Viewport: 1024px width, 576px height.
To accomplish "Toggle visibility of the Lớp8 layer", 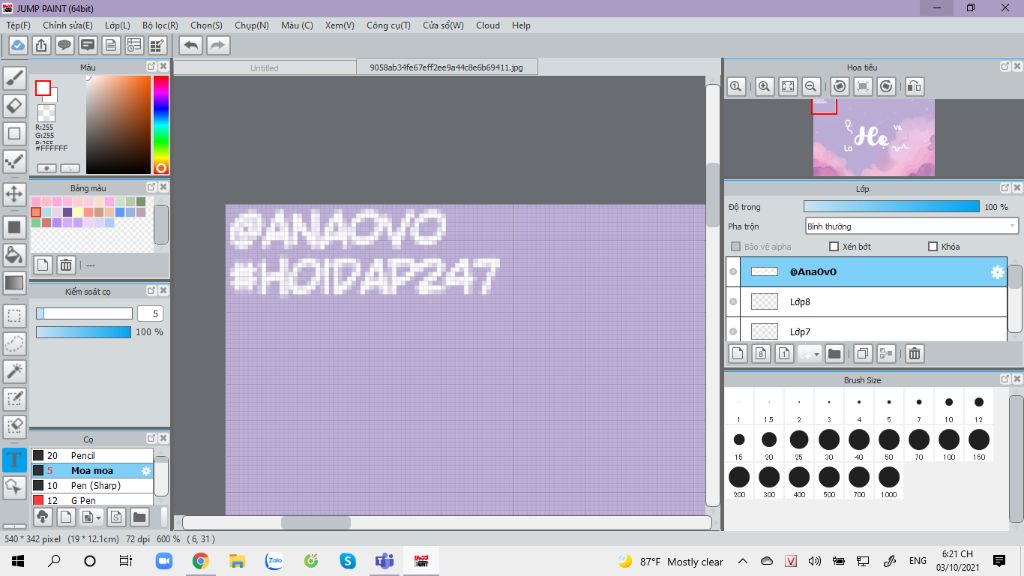I will 733,302.
